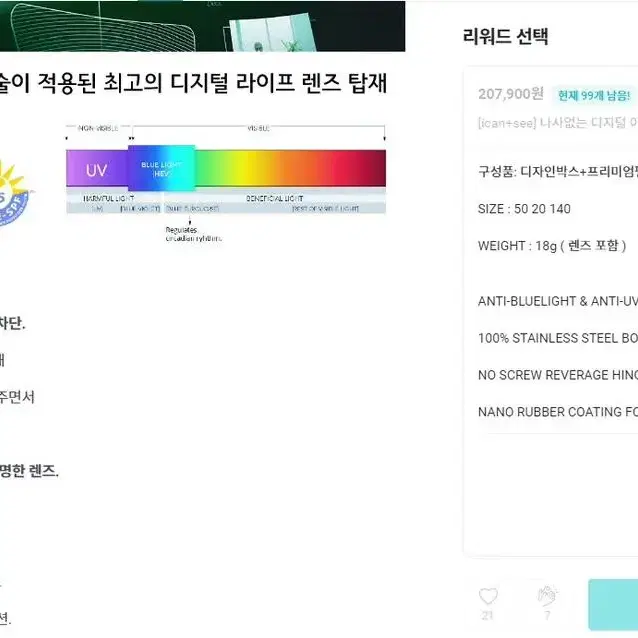
Task: Click the 현재 99개 남음 badge
Action: tap(594, 96)
